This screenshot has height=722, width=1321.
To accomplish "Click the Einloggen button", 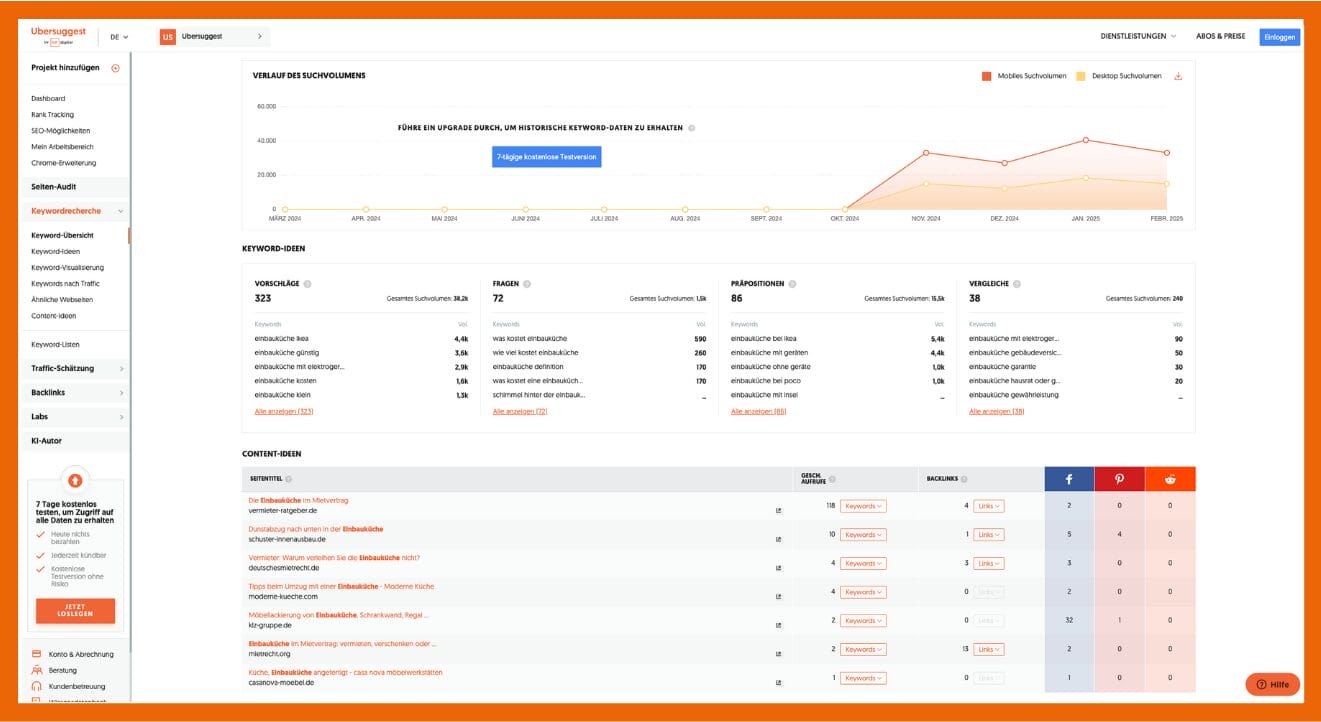I will 1279,37.
